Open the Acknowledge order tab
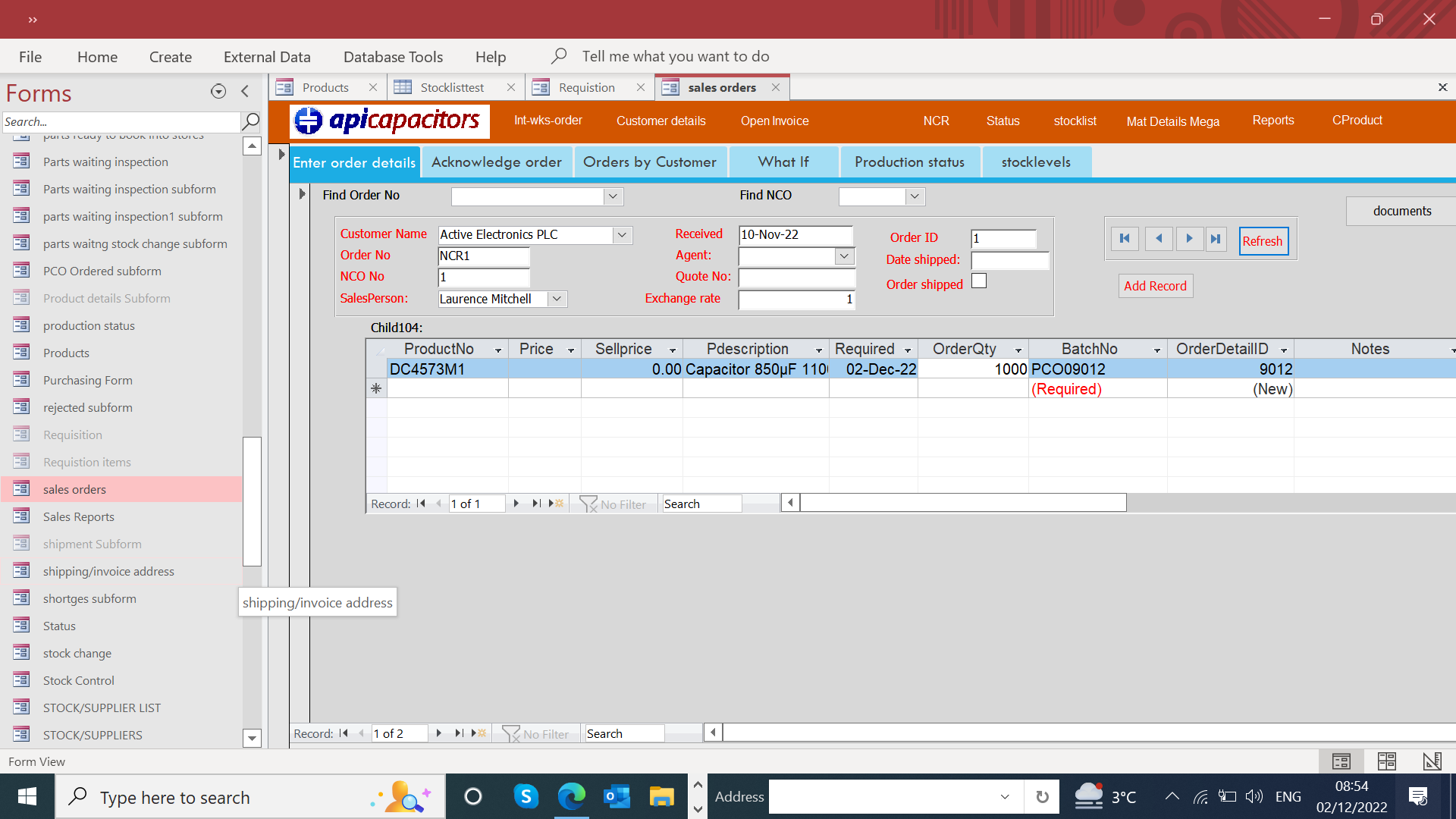This screenshot has width=1456, height=819. click(x=497, y=162)
